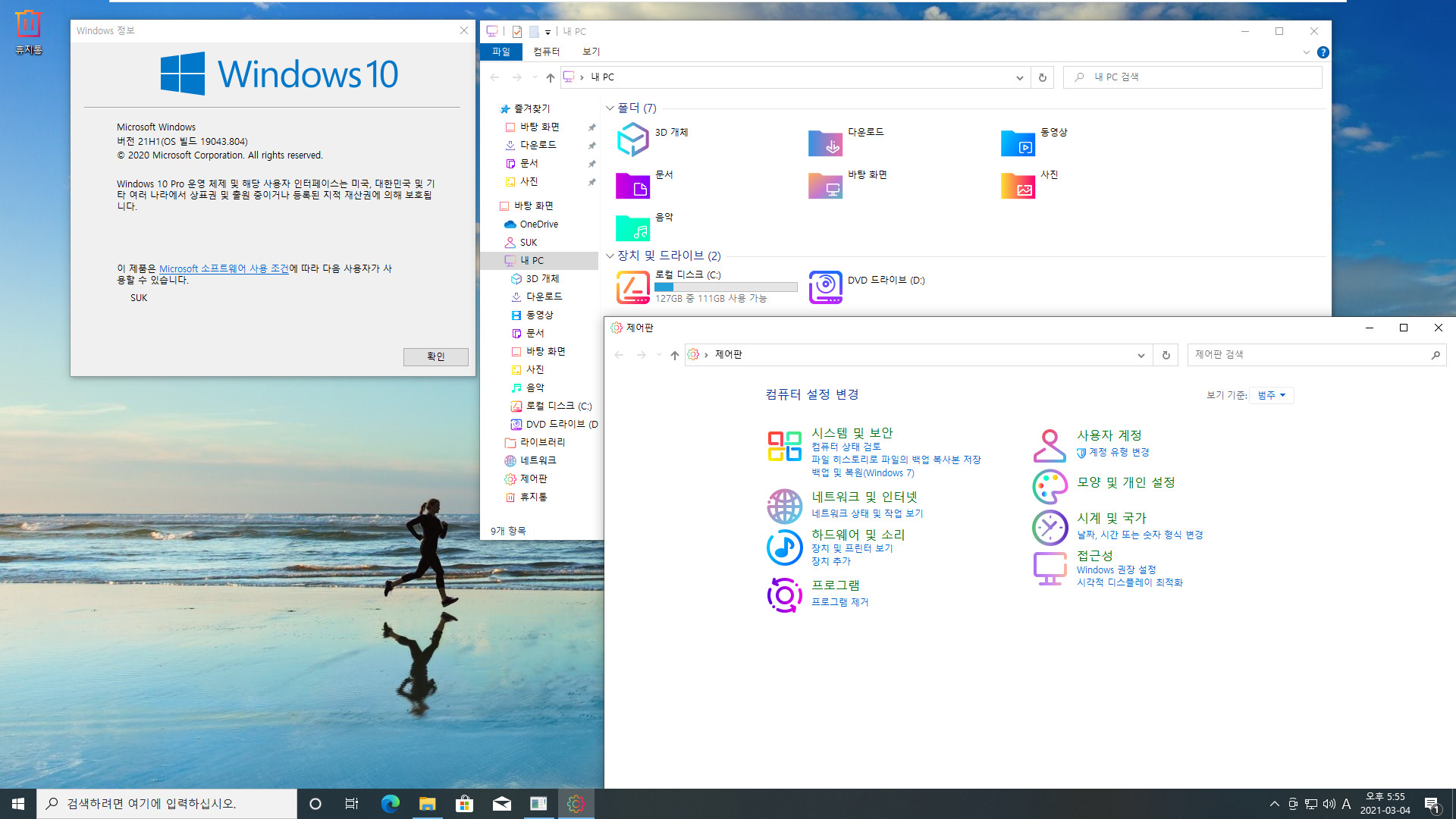Open the 휴지통 desktop icon
The width and height of the screenshot is (1456, 819).
pyautogui.click(x=28, y=32)
